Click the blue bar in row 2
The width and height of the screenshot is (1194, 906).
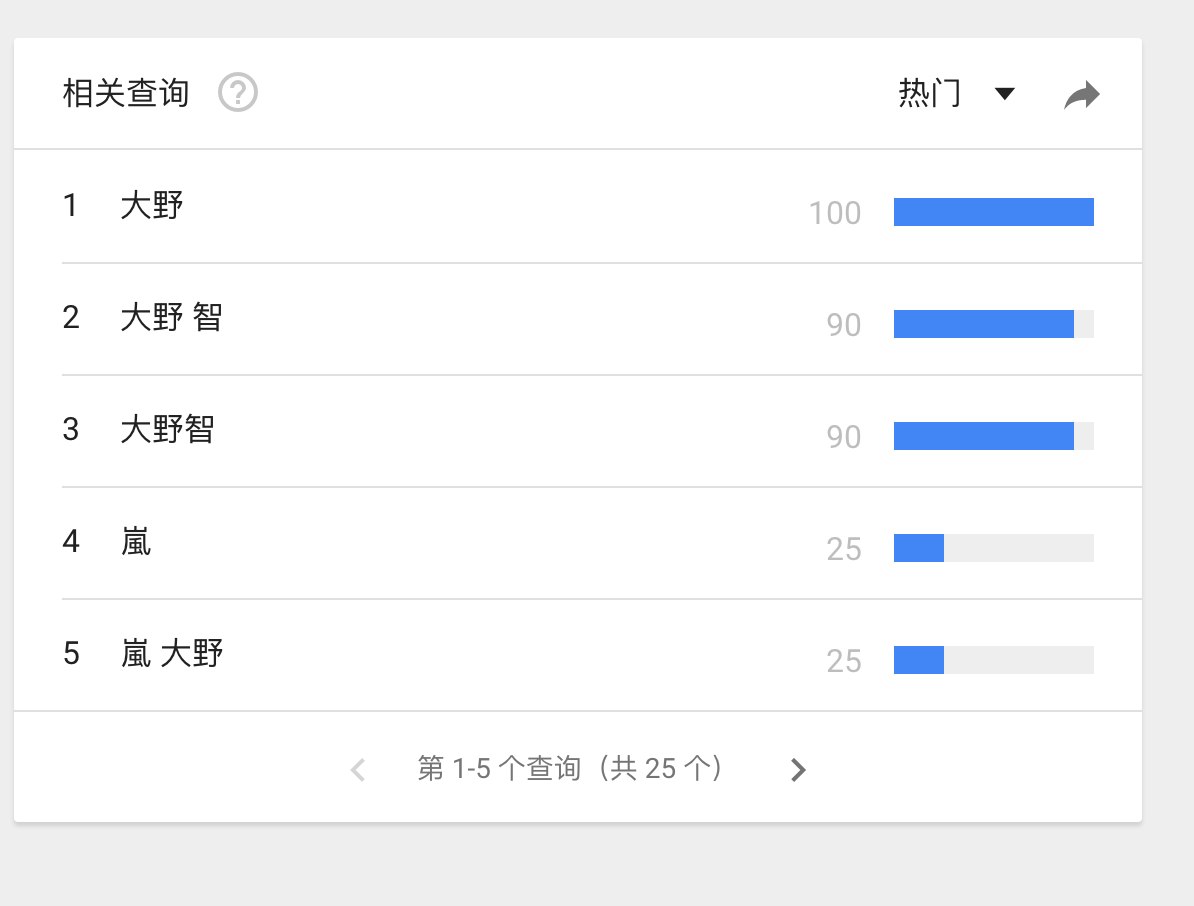983,324
